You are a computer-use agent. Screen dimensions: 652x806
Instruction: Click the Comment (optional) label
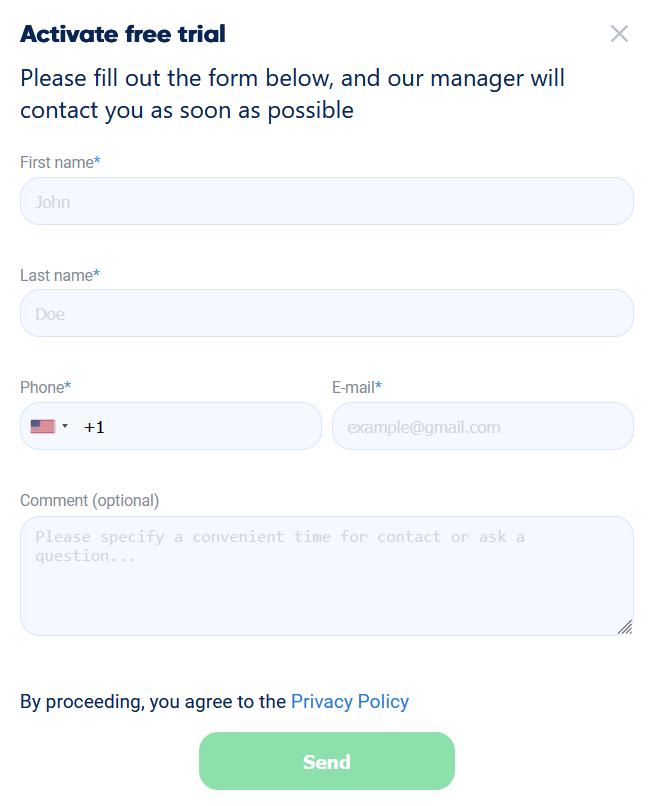pyautogui.click(x=89, y=501)
